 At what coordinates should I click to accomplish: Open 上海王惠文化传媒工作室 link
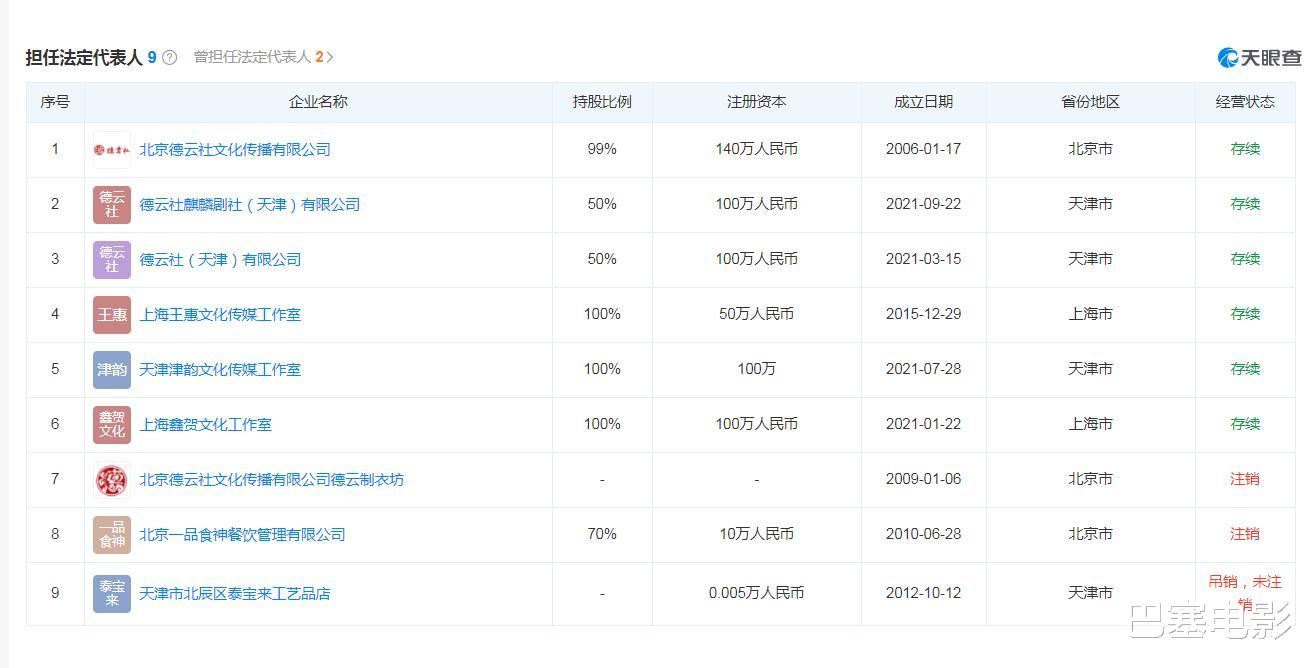tap(220, 315)
